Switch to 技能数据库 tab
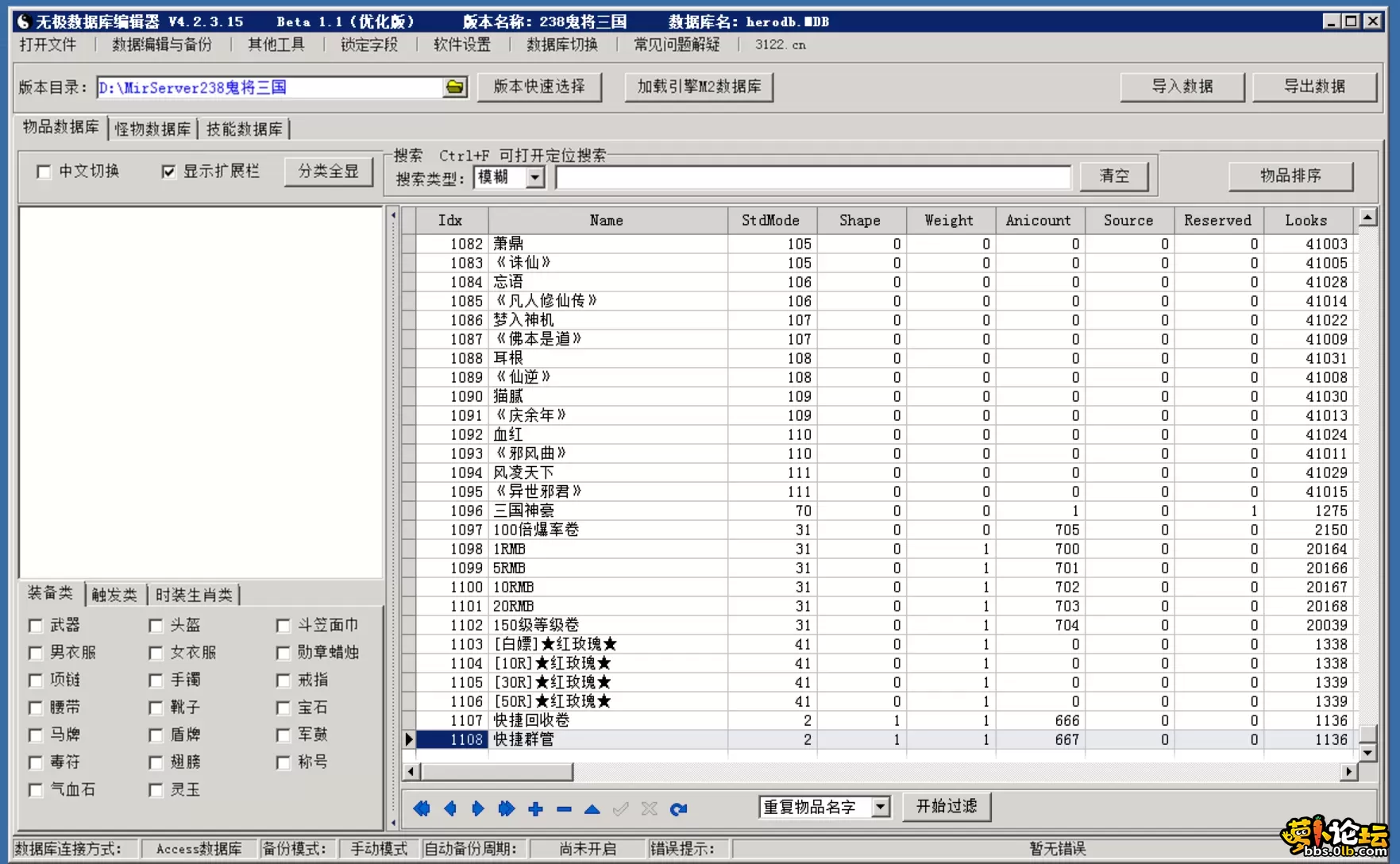The height and width of the screenshot is (864, 1400). click(245, 129)
